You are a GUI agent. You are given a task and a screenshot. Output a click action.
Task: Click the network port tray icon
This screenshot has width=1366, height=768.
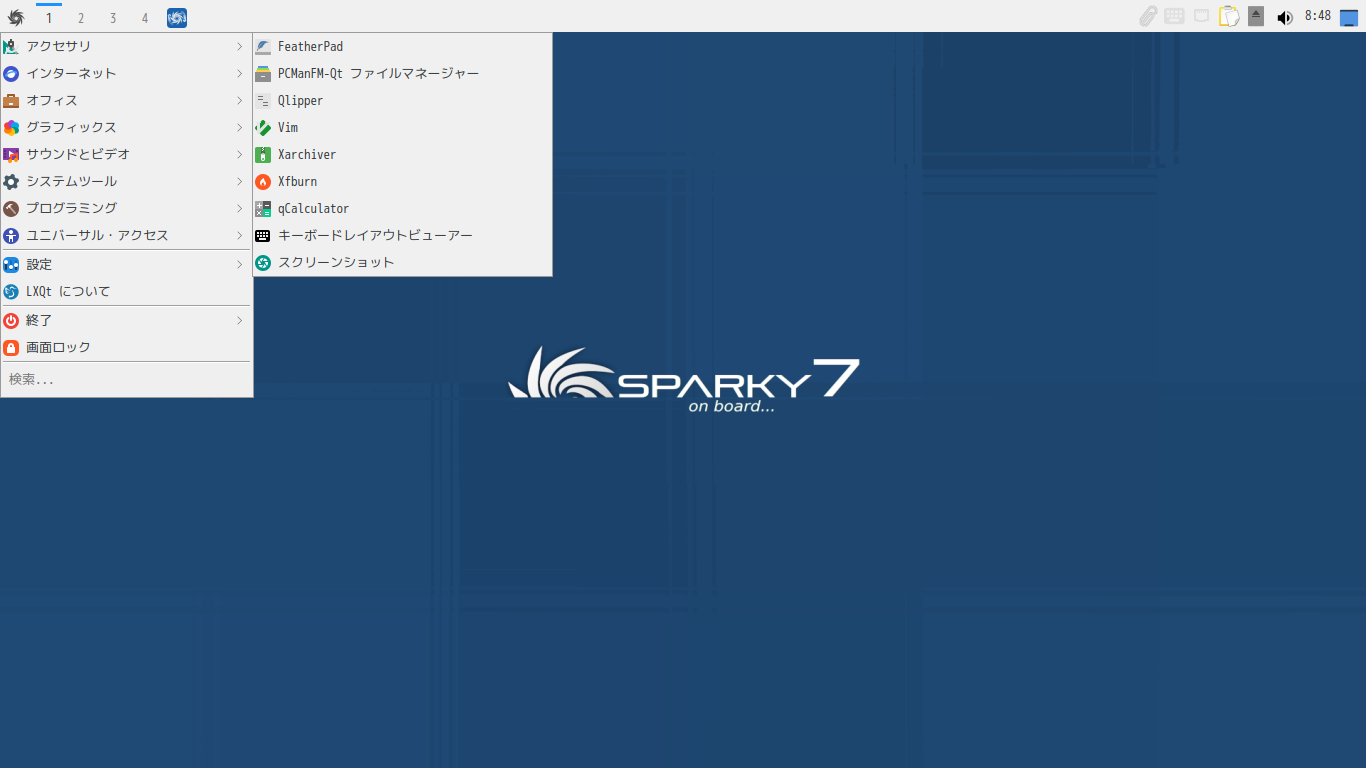[1201, 16]
